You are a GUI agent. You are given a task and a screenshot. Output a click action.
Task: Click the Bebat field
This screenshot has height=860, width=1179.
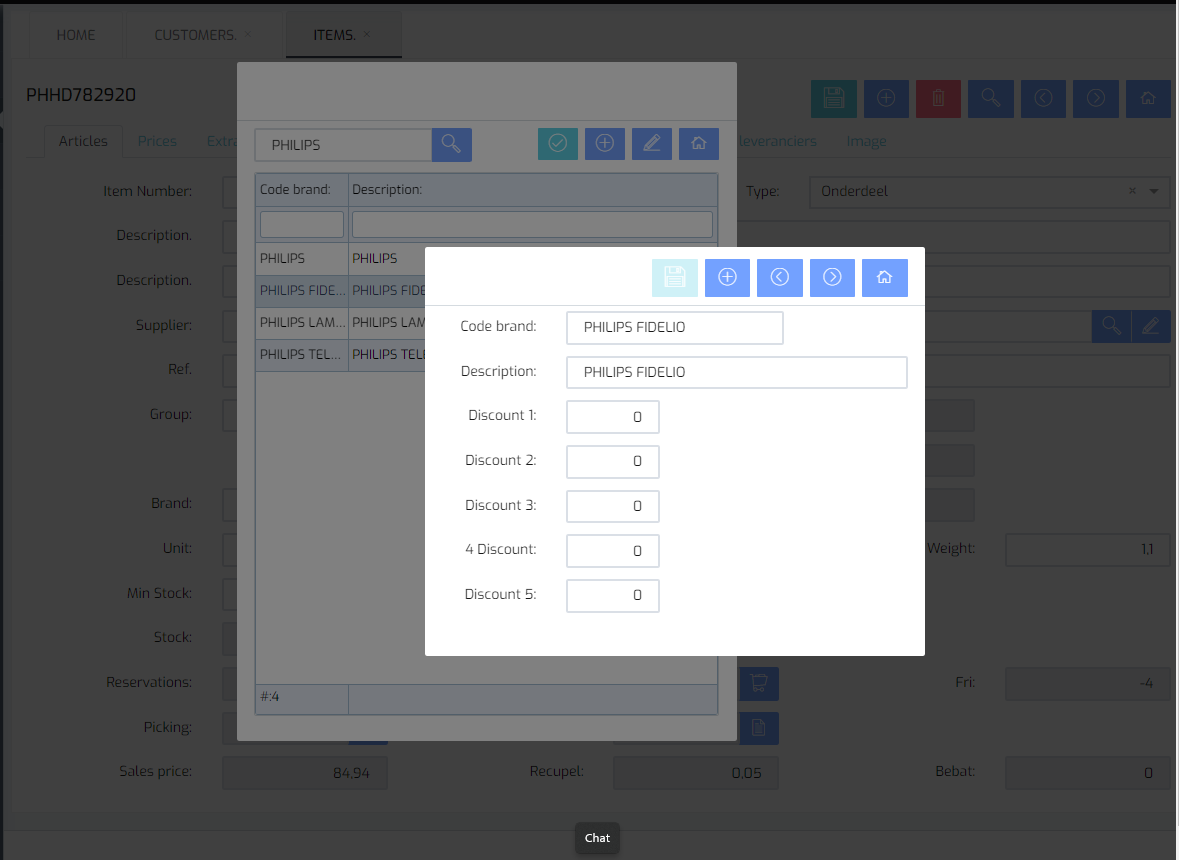click(1087, 773)
